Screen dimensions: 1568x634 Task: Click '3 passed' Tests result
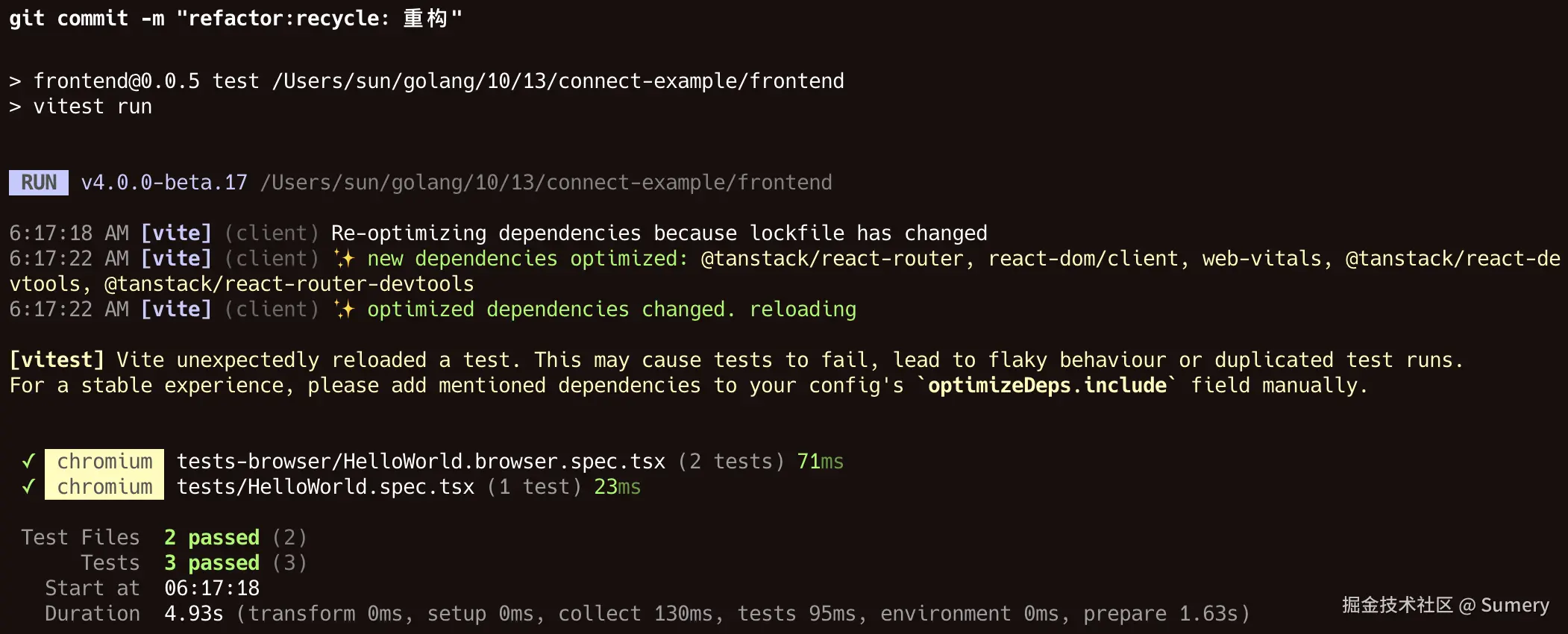pos(212,563)
